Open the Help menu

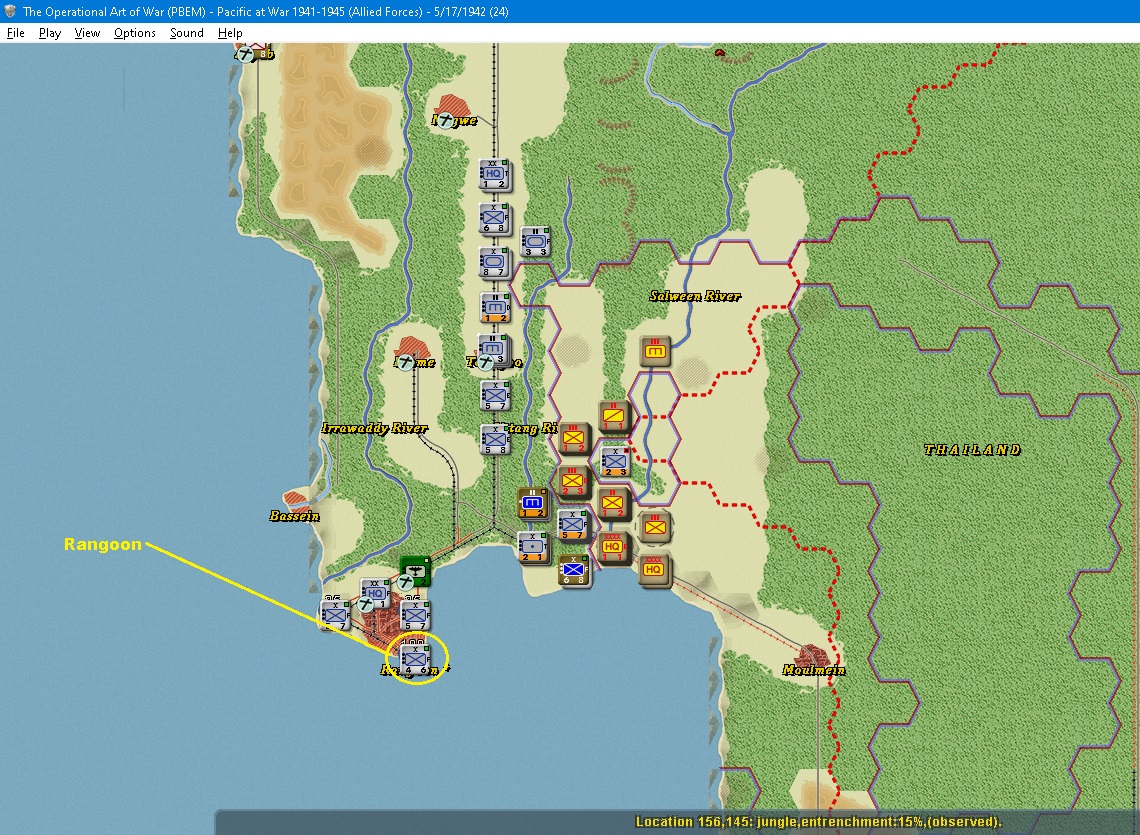(230, 33)
